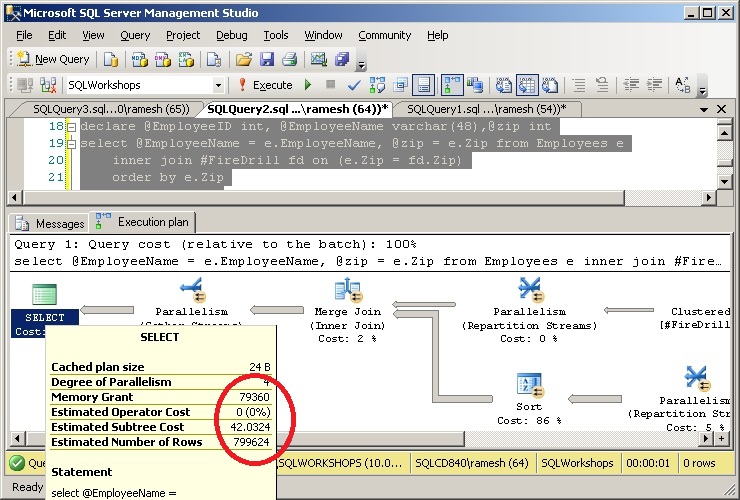
Task: Click the green Debug play icon
Action: (308, 85)
